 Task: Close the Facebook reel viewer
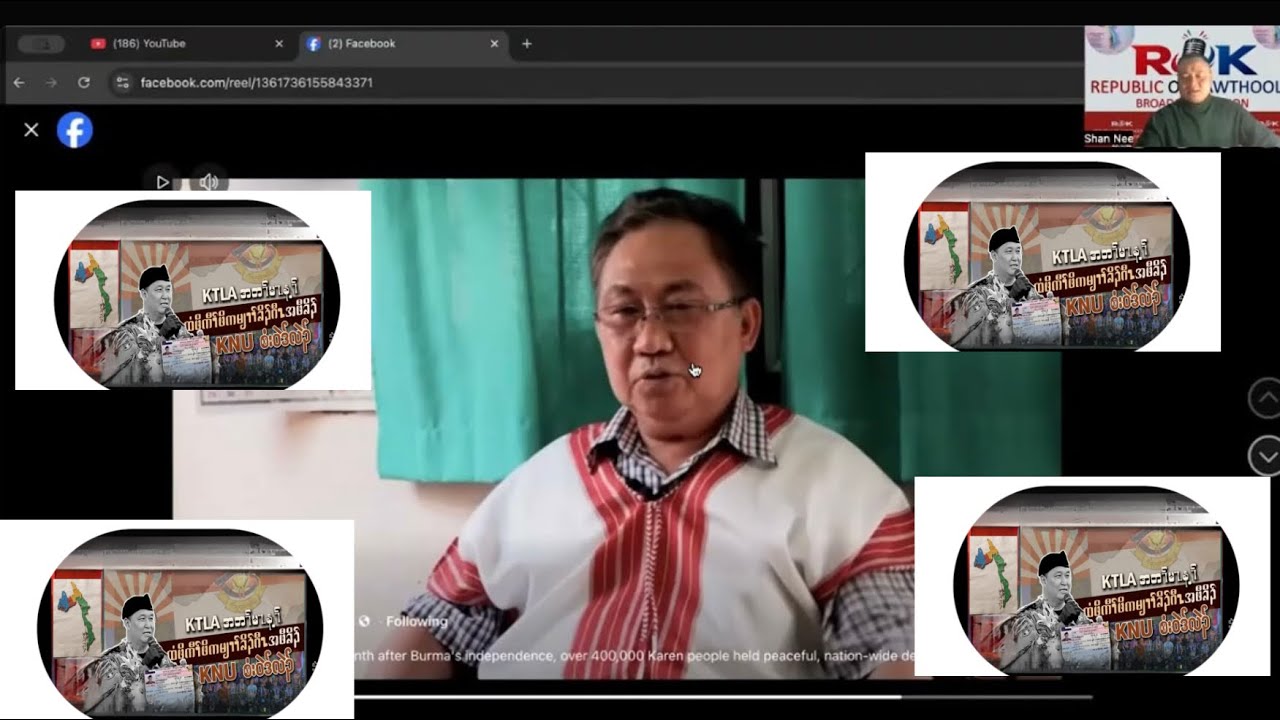tap(31, 130)
